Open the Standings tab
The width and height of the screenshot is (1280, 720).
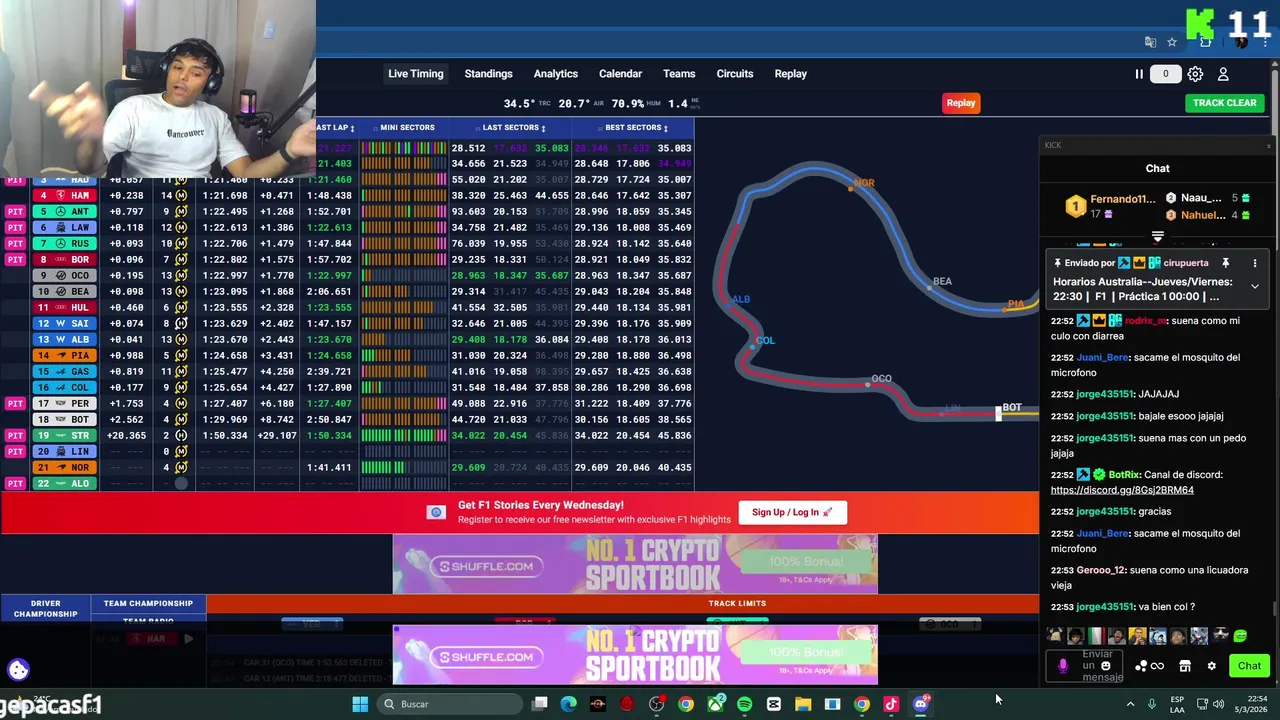point(488,74)
